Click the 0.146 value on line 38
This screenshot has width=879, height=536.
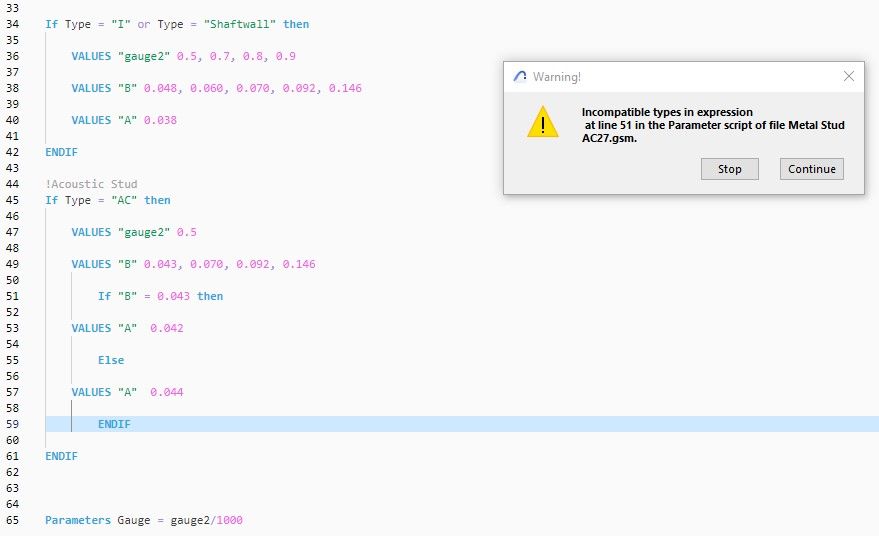coord(344,88)
